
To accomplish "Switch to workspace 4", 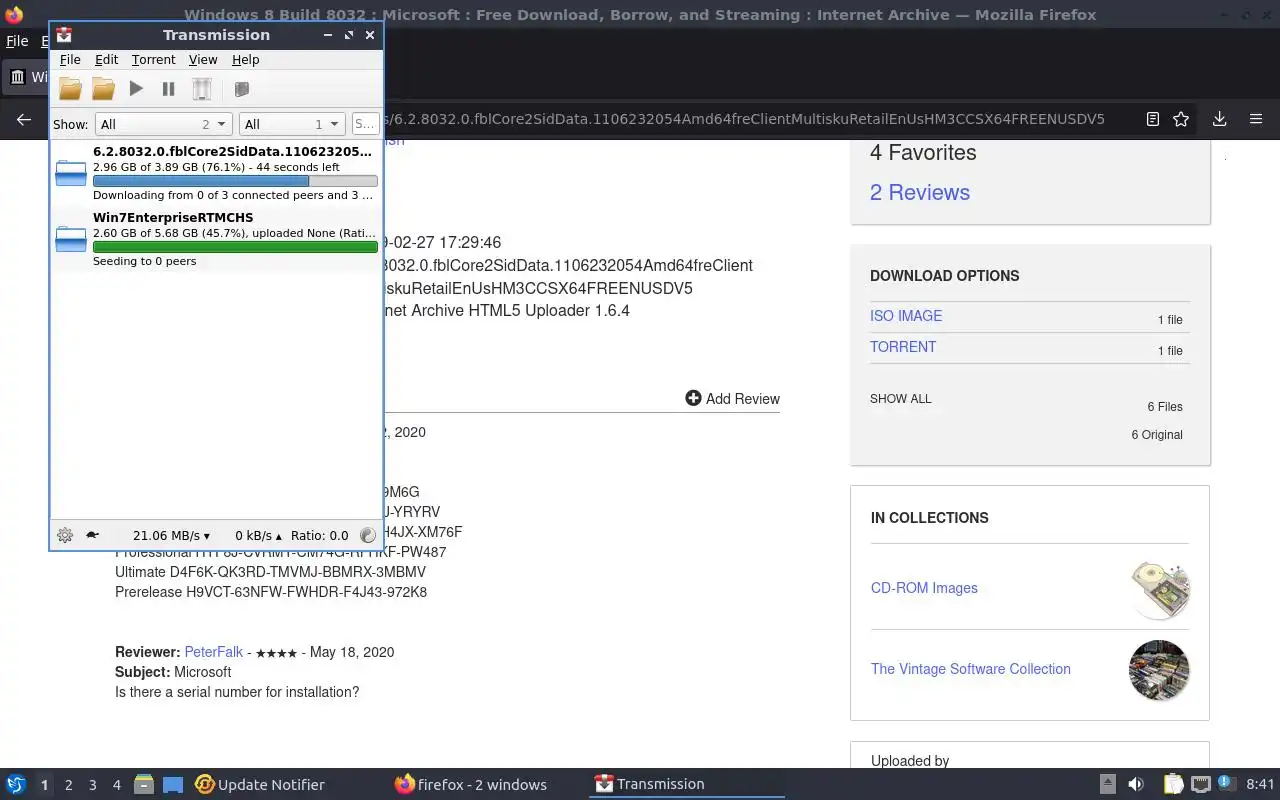I will 116,785.
